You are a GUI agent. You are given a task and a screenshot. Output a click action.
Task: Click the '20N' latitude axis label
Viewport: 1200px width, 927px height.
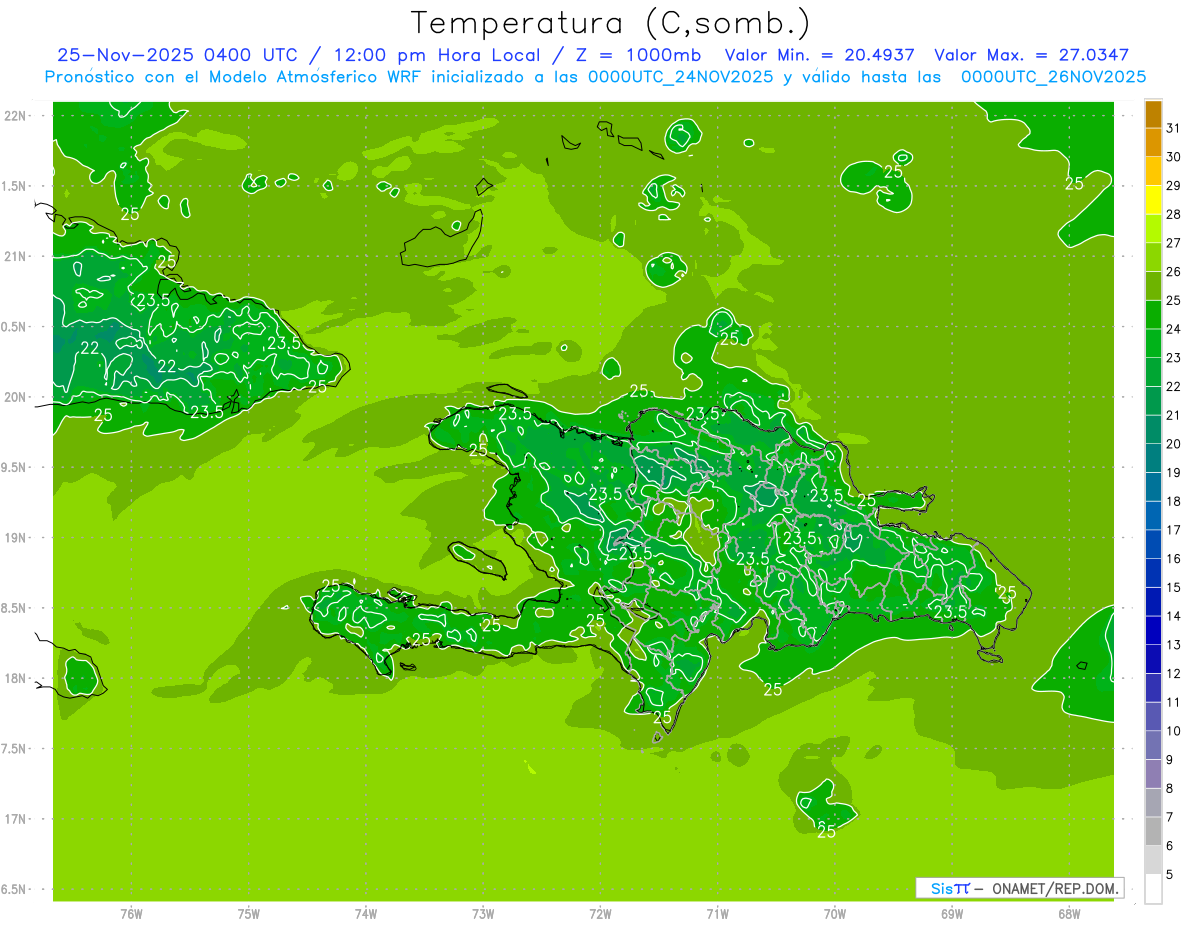tap(15, 397)
